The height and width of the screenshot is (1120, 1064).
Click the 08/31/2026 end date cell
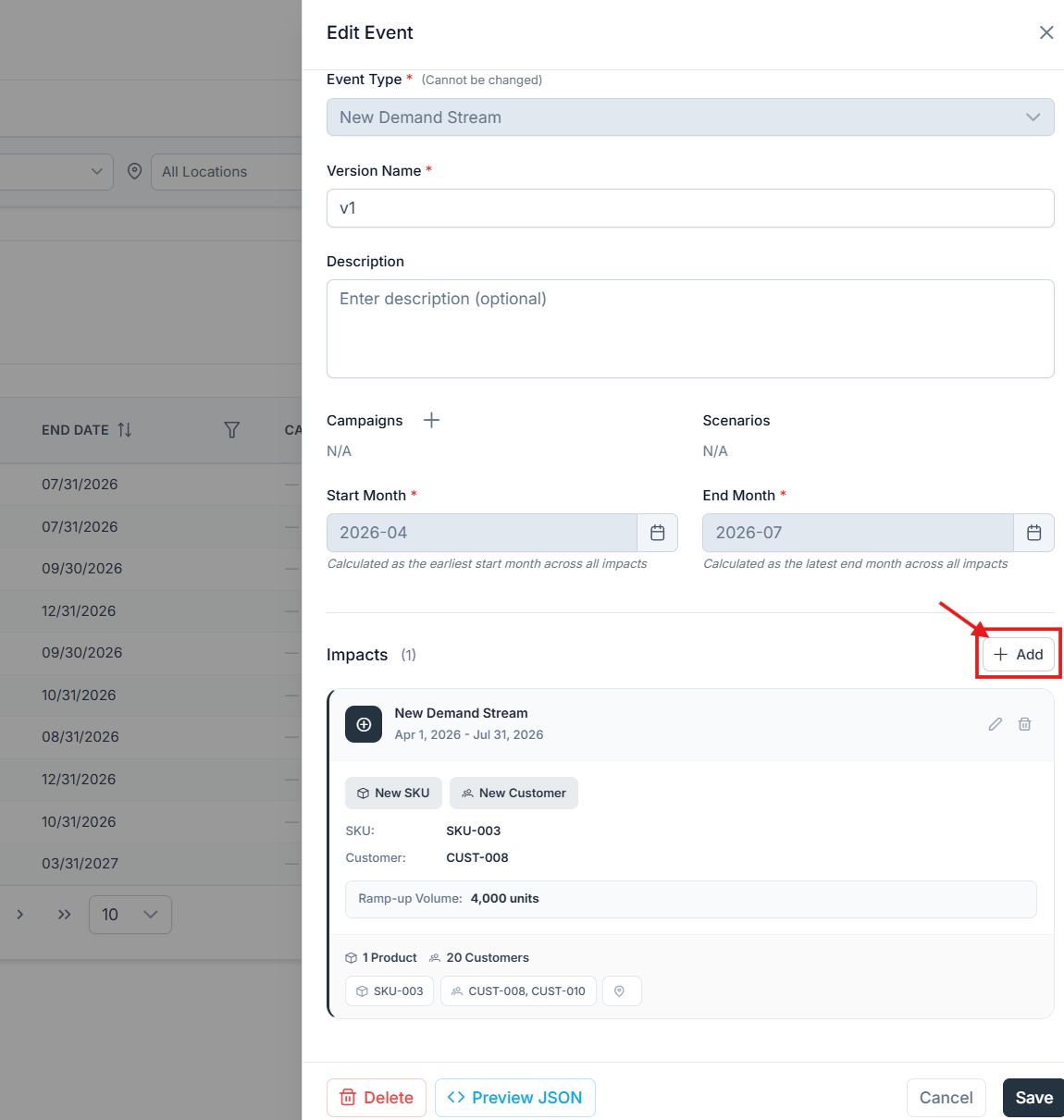pos(80,737)
